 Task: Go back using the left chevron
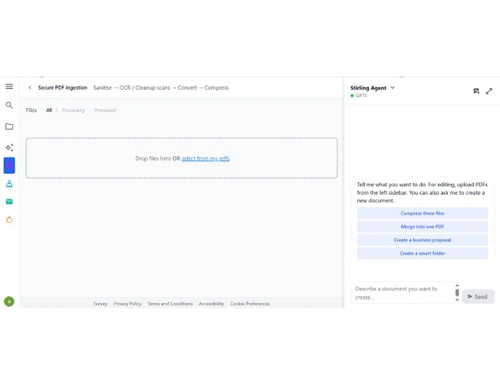click(30, 87)
